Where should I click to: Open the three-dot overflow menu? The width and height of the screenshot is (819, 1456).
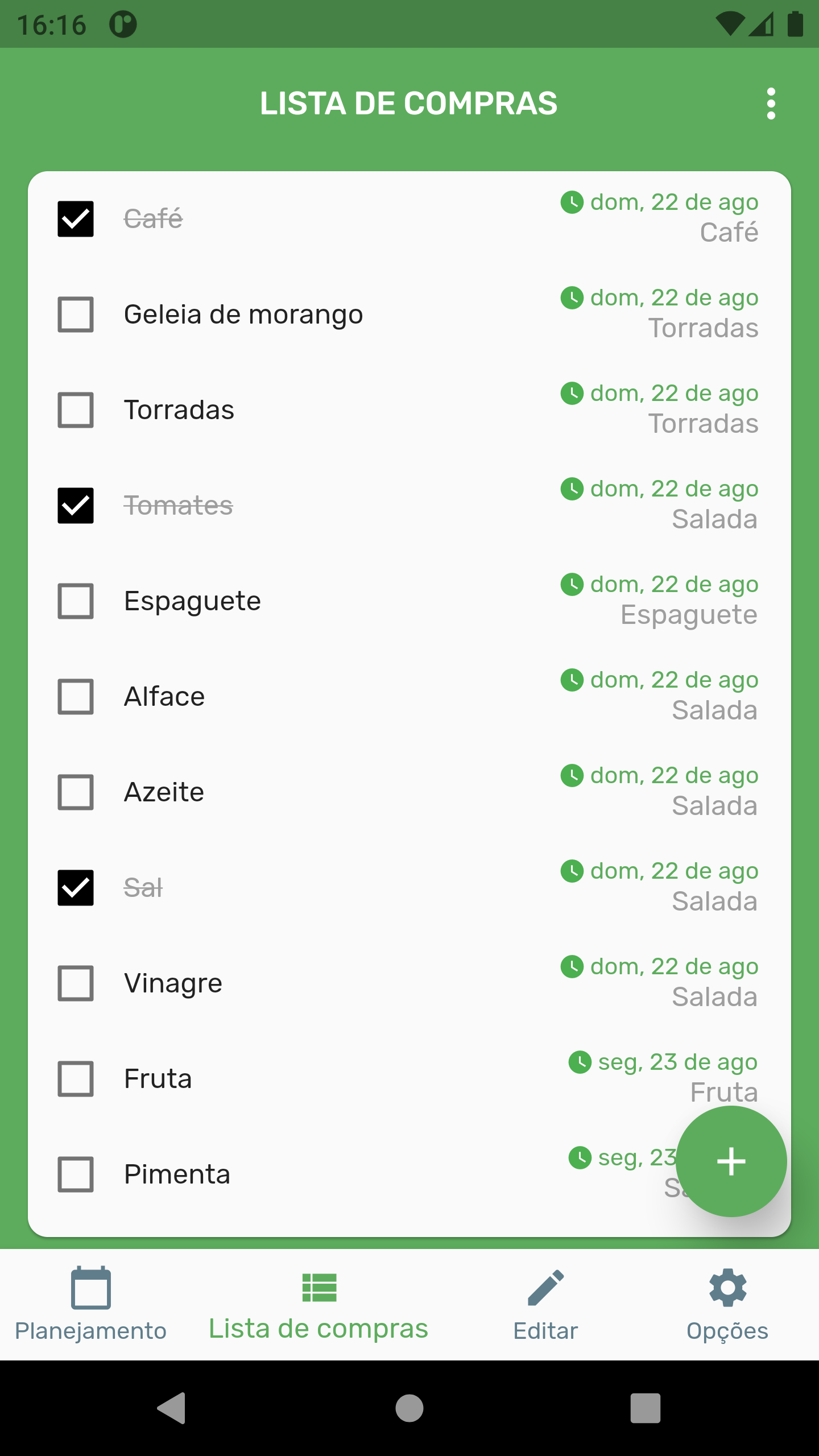tap(771, 104)
